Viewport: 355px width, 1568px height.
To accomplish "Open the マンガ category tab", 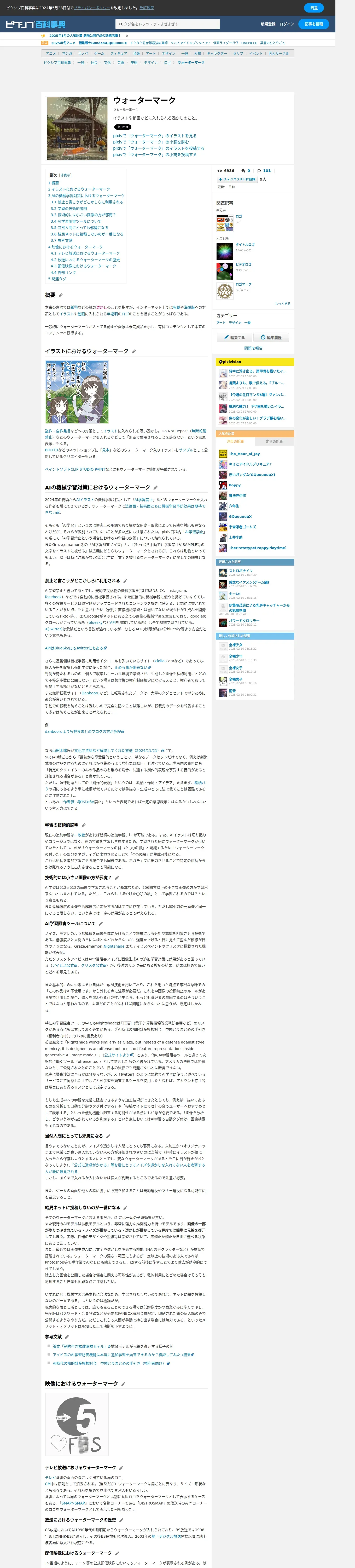I will tap(67, 54).
